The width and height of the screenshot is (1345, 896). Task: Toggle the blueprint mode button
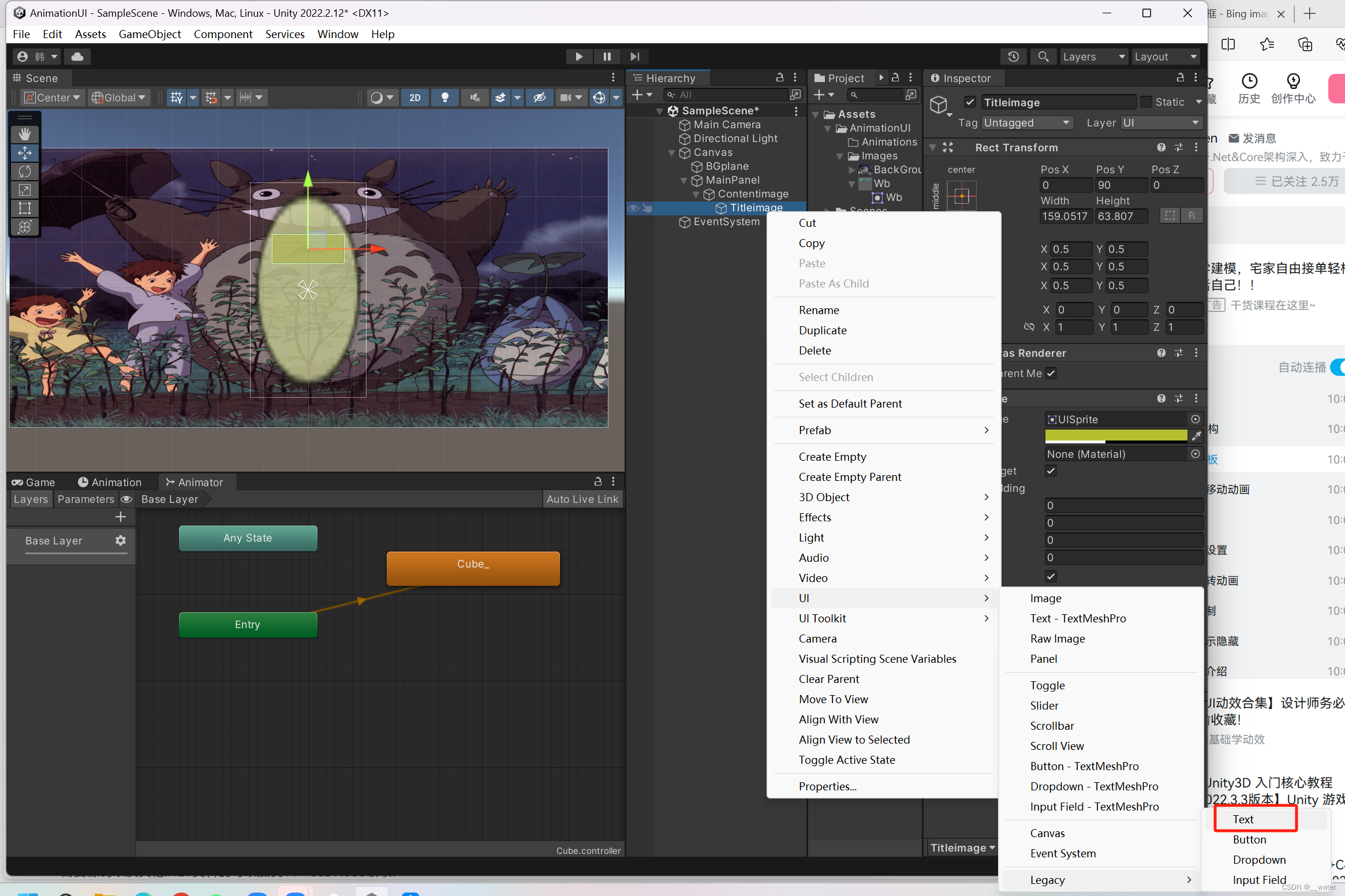pos(1170,216)
